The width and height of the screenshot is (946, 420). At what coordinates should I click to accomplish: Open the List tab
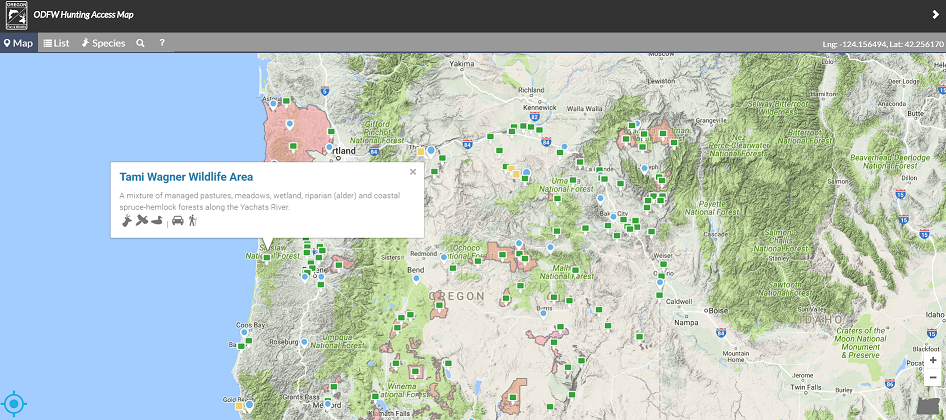click(57, 43)
